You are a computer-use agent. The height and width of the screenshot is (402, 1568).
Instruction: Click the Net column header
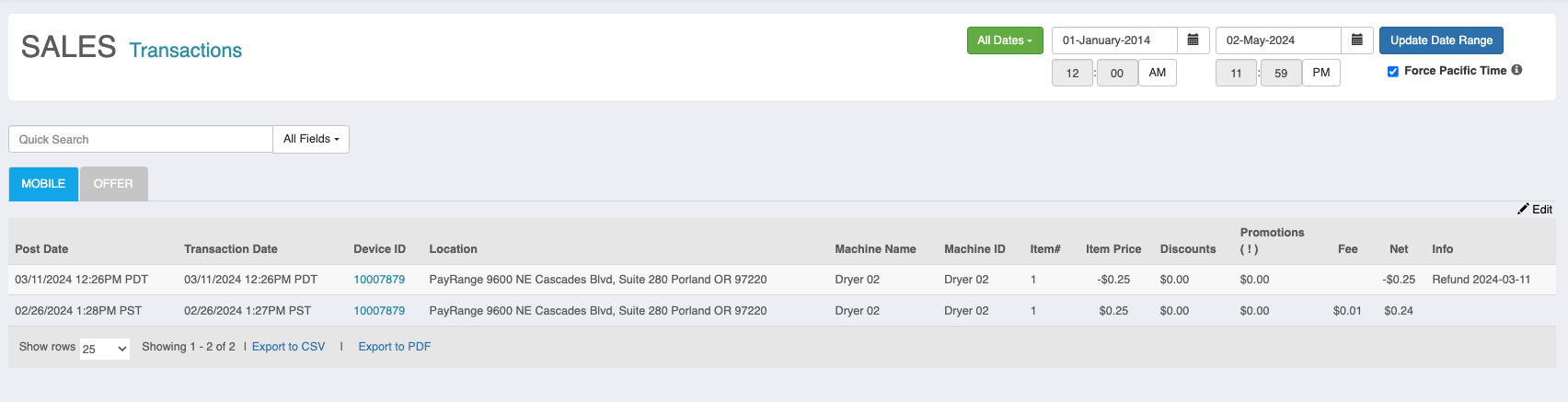pos(1399,249)
